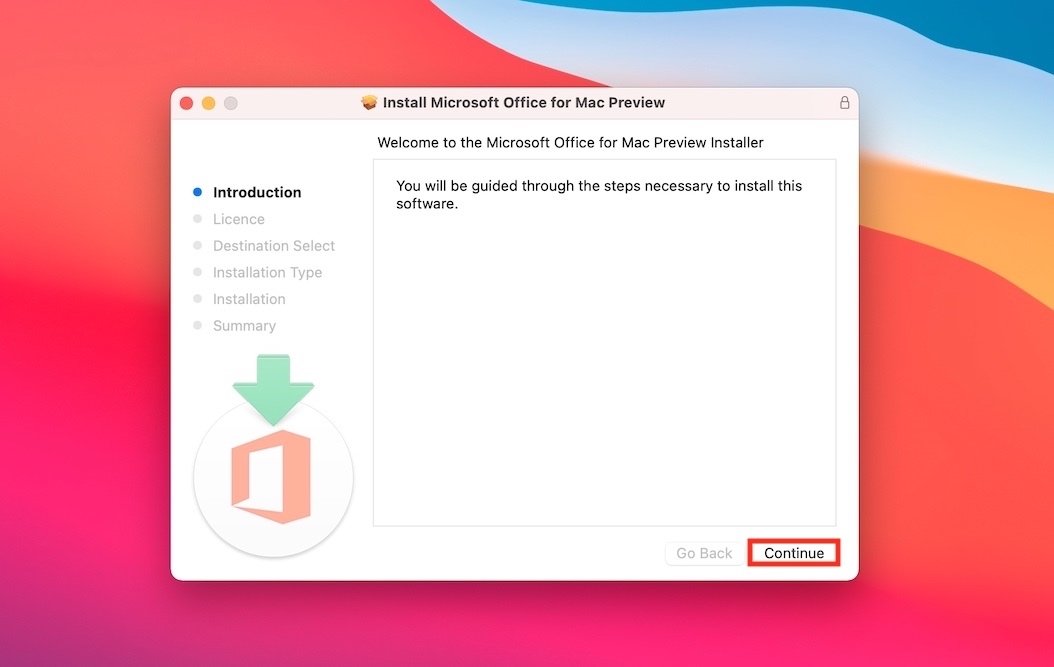Click the 'Install Microsoft Office for Mac Preview' title
The width and height of the screenshot is (1054, 667).
coord(524,102)
